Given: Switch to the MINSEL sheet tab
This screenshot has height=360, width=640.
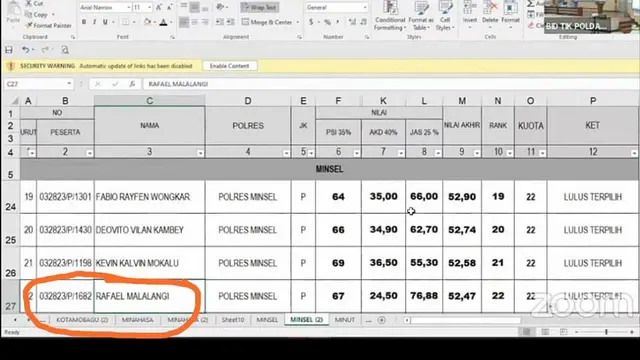Looking at the screenshot, I should 267,320.
